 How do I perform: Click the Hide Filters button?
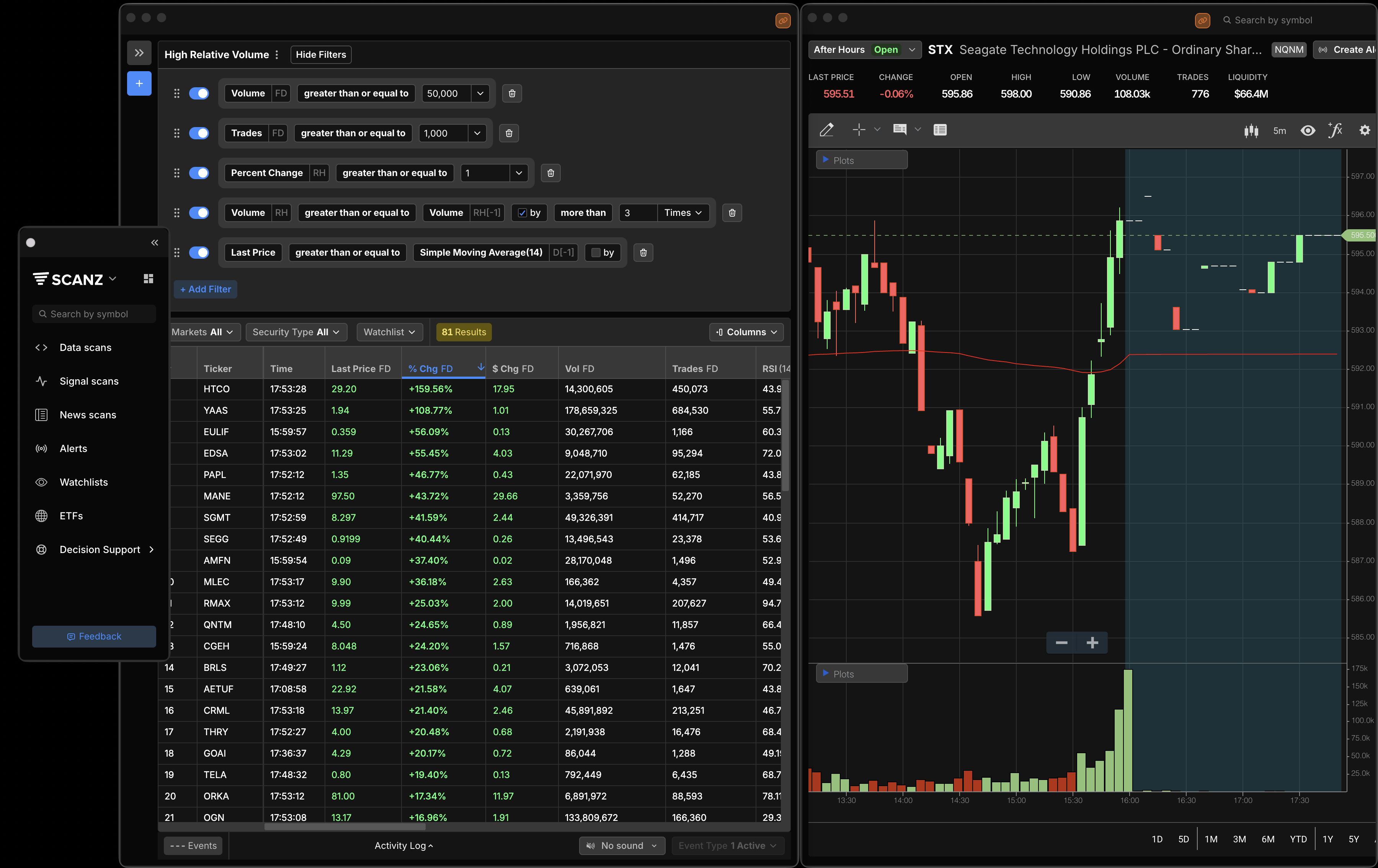[x=320, y=55]
